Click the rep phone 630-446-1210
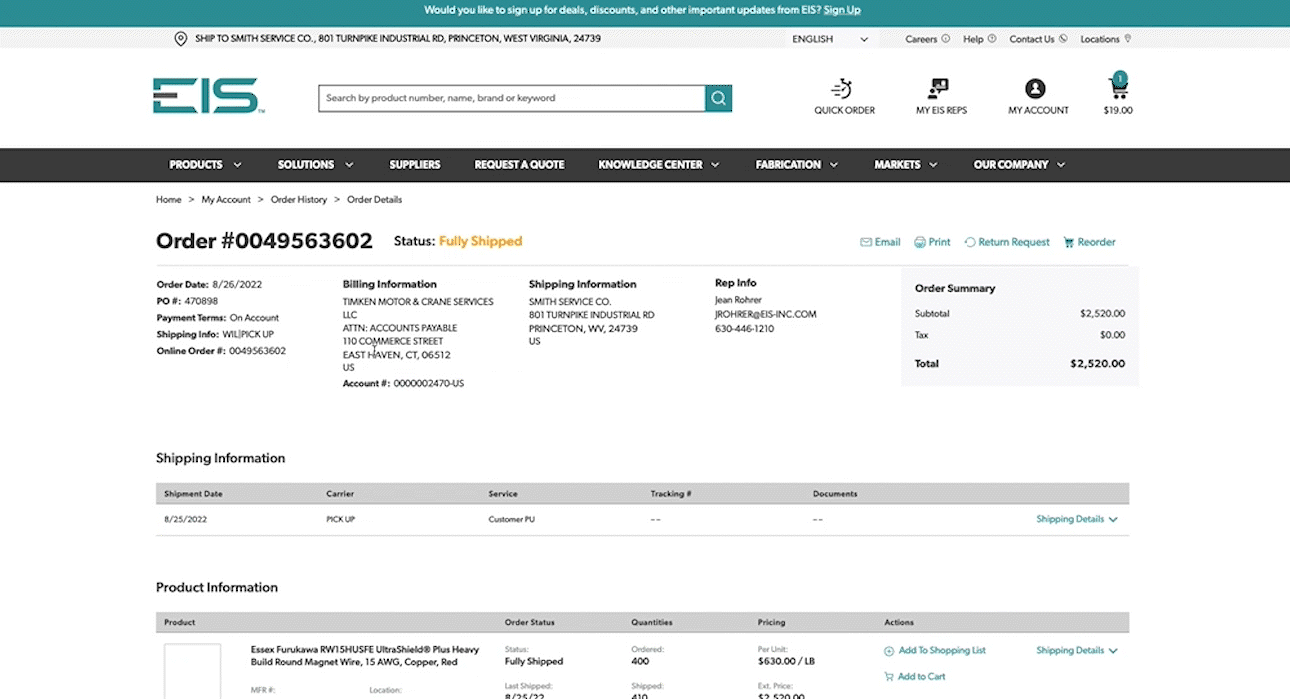The height and width of the screenshot is (699, 1290). tap(744, 329)
